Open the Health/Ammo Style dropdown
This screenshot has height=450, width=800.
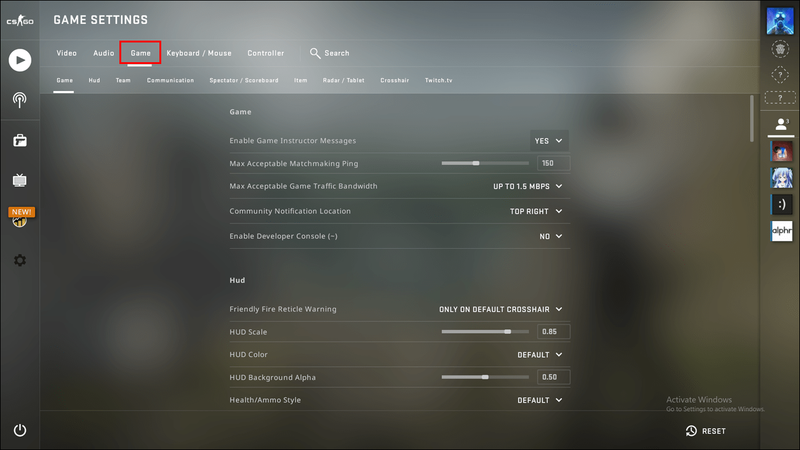[540, 400]
